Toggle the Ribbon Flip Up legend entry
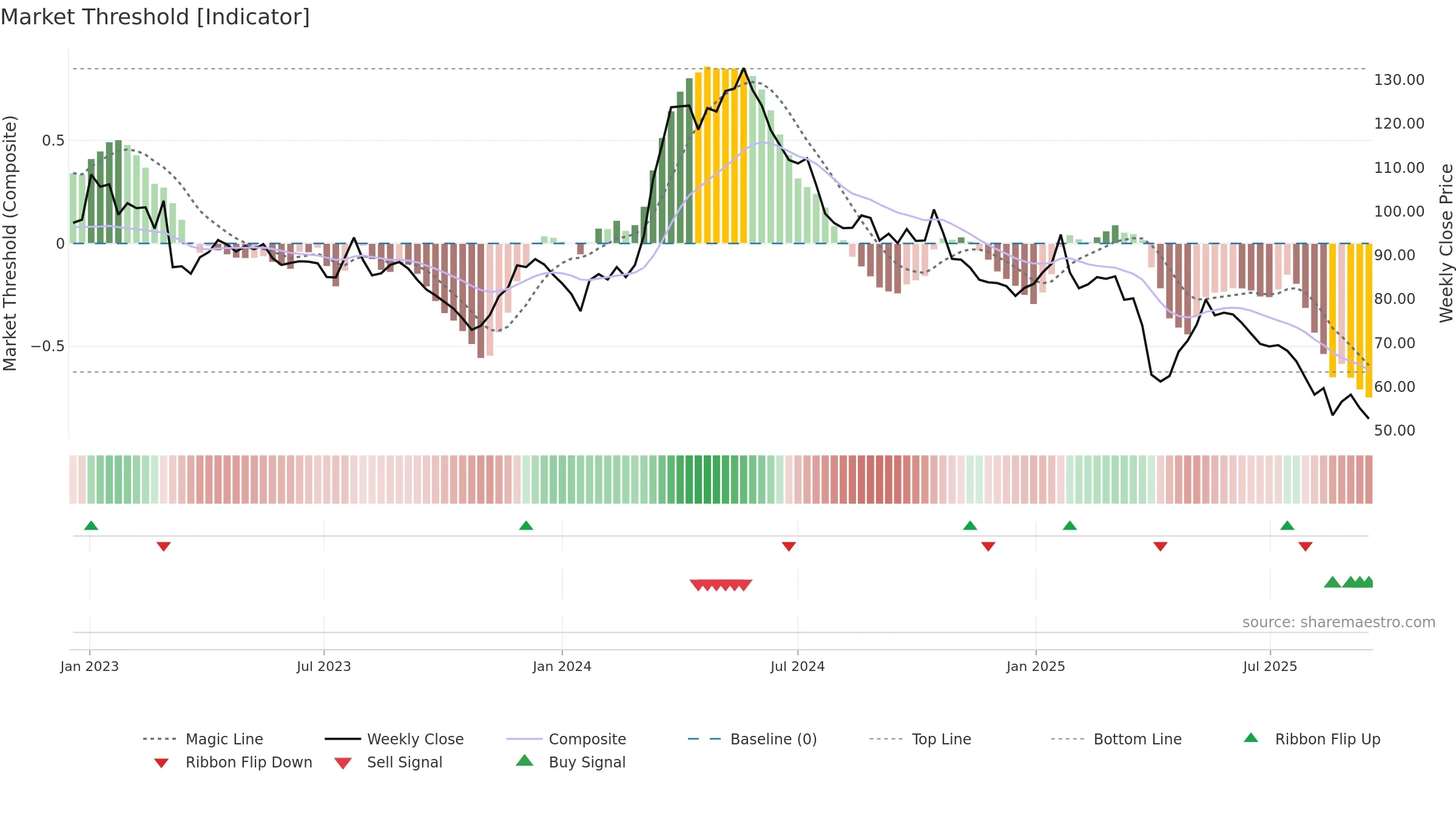Image resolution: width=1456 pixels, height=819 pixels. (1312, 739)
